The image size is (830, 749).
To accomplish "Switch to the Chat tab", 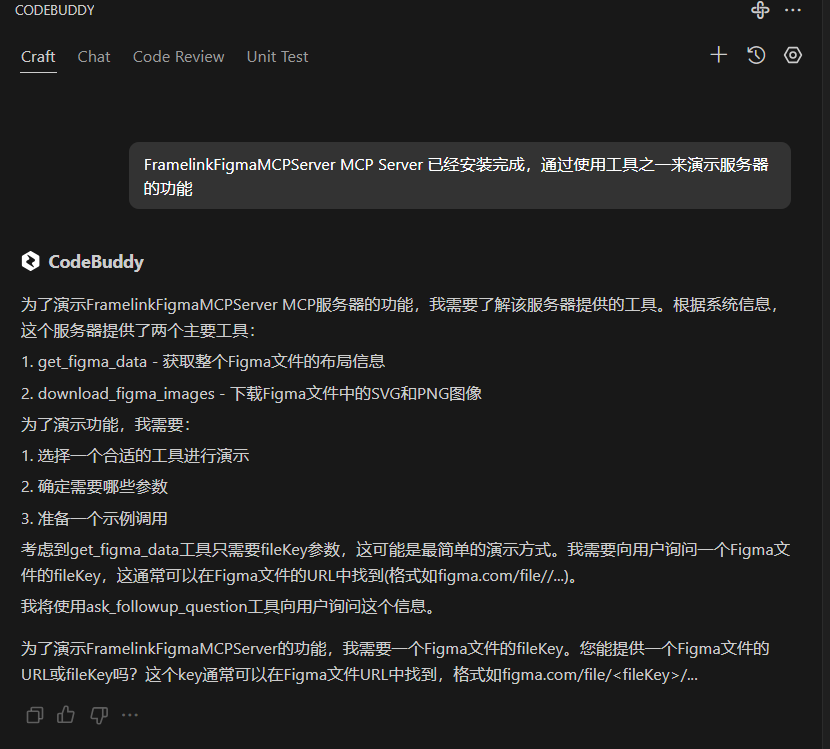I will coord(94,57).
